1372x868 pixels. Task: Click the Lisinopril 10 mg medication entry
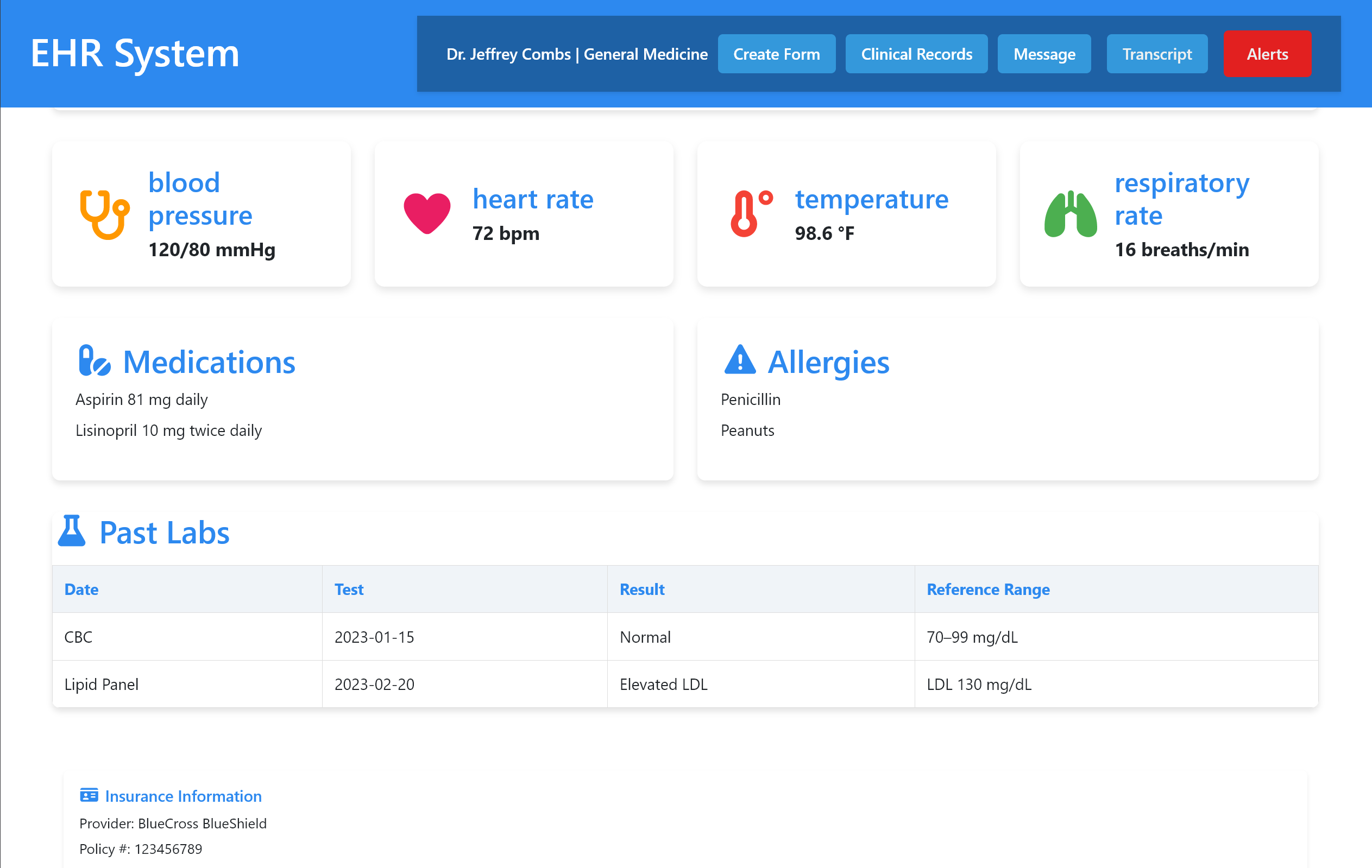point(169,430)
